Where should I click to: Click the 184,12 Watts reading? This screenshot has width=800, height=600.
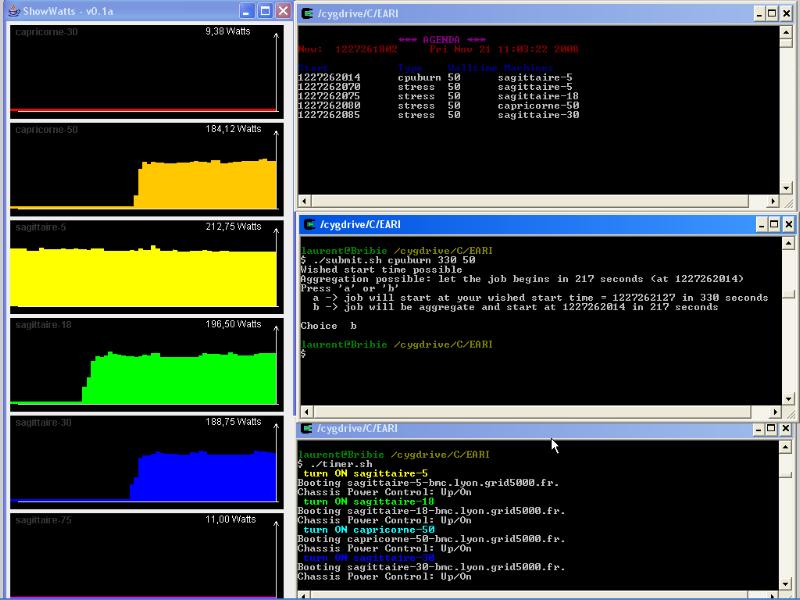tap(233, 129)
